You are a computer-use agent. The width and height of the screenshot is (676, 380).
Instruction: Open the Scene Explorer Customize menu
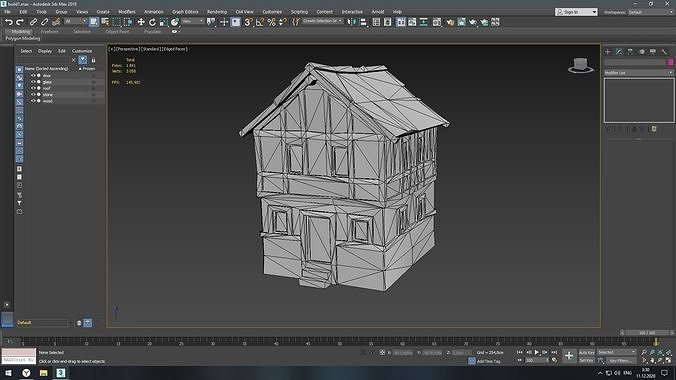click(82, 51)
